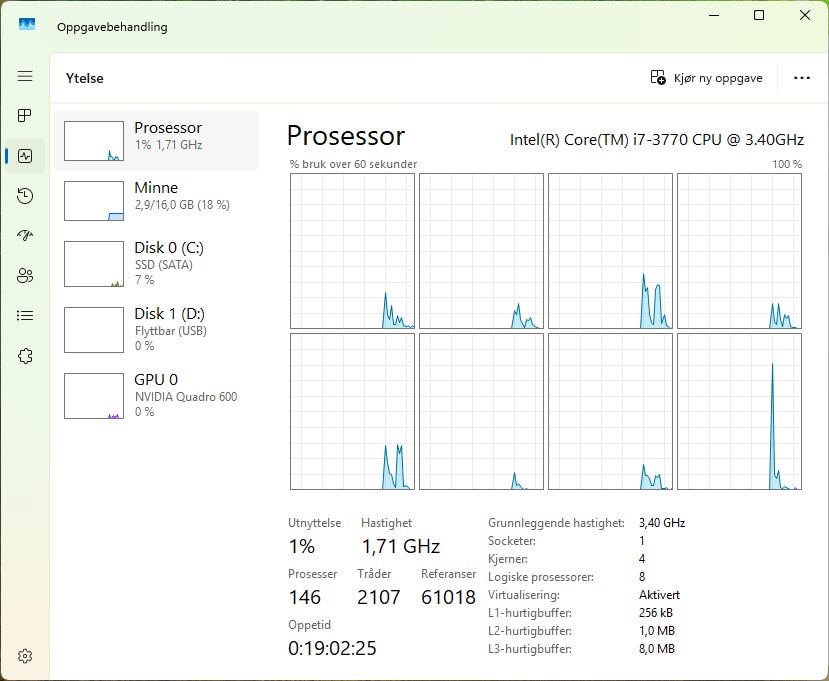This screenshot has width=829, height=681.
Task: Select Disk 1 (D:) USB entry
Action: pos(156,329)
